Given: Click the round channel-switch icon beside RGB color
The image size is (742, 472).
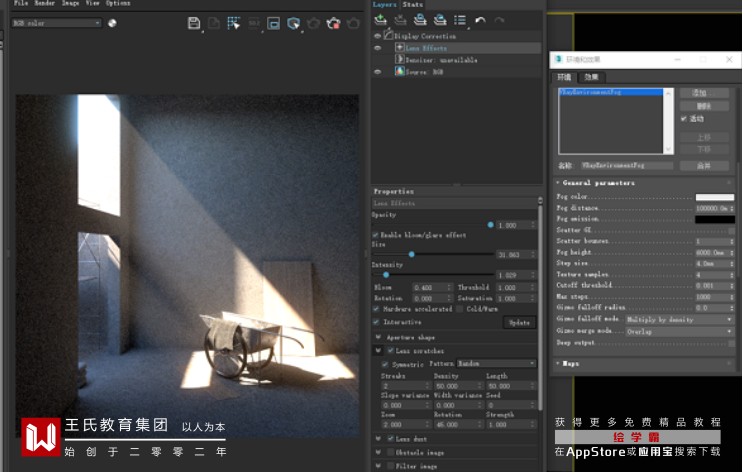Looking at the screenshot, I should click(x=112, y=23).
